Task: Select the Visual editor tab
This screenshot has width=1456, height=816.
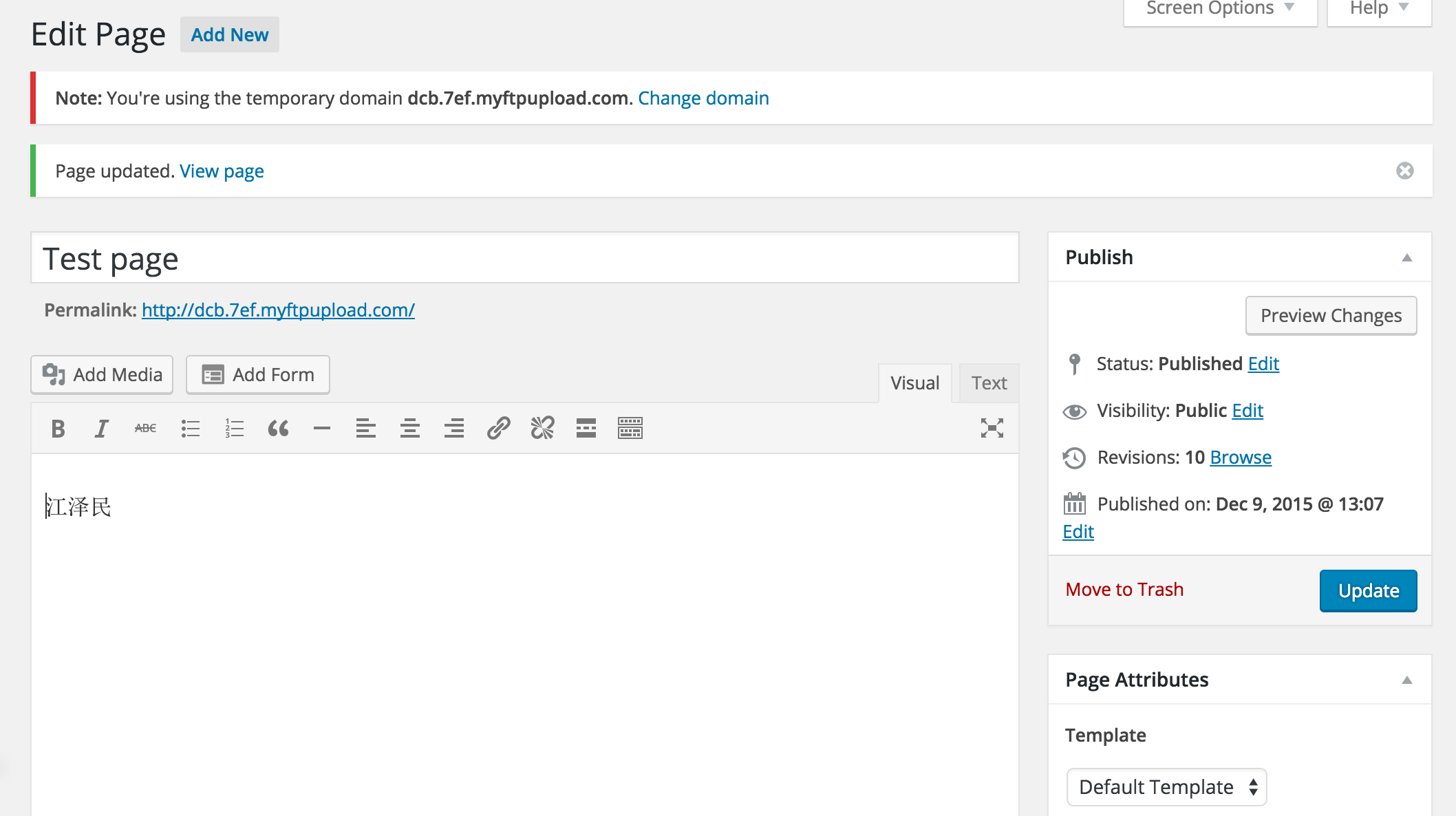Action: click(914, 383)
